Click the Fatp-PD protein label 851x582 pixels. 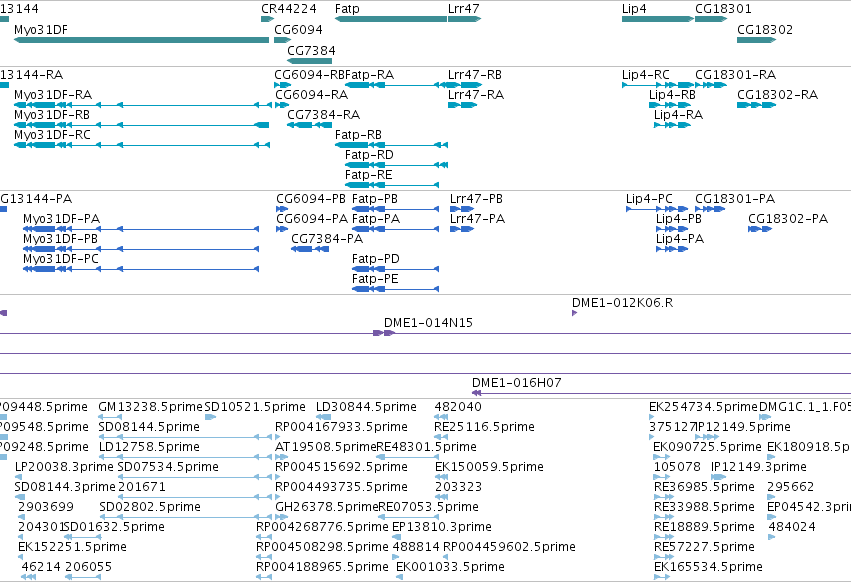point(376,259)
